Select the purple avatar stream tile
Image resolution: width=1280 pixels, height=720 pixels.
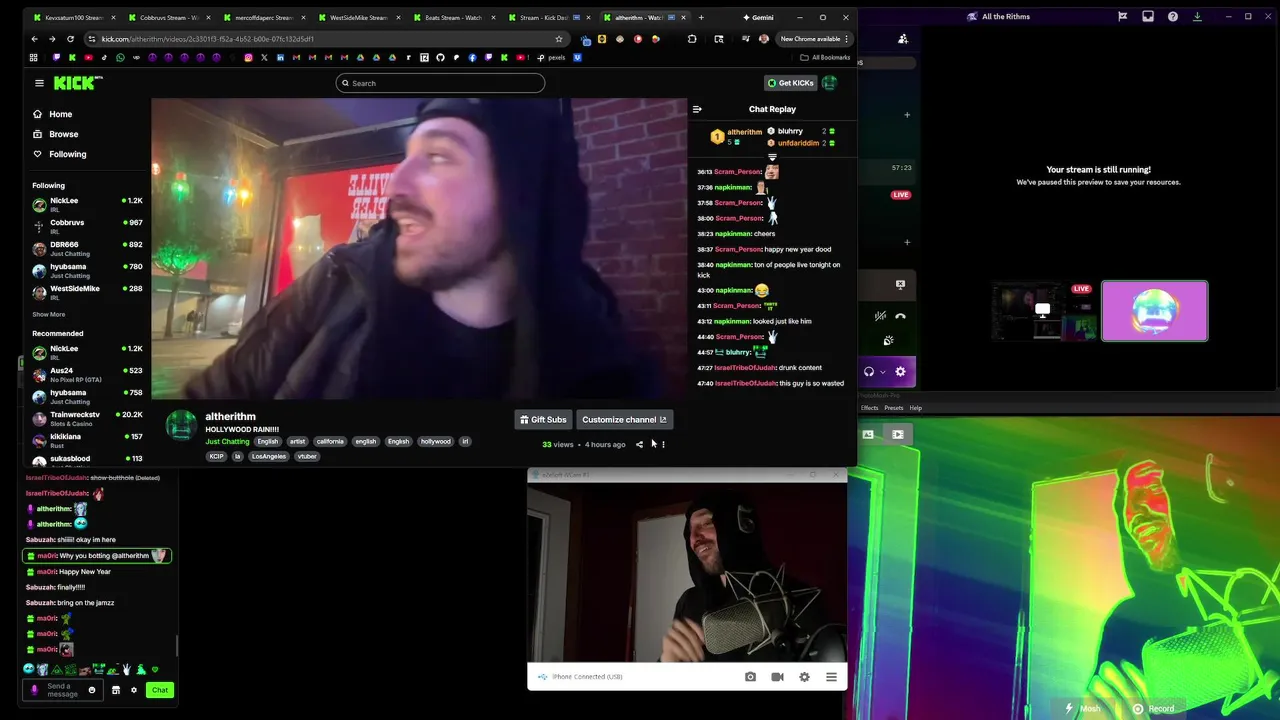pos(1154,311)
